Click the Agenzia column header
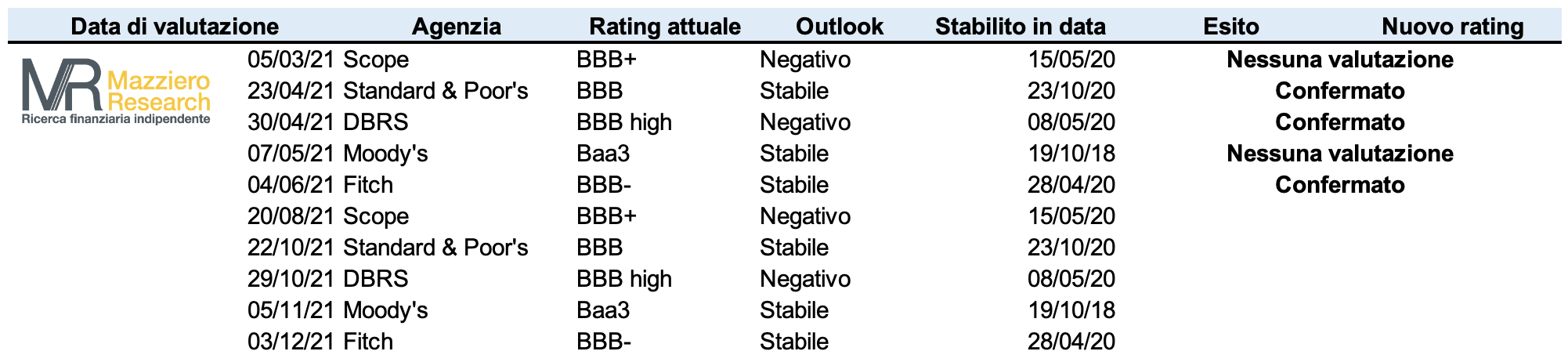1568x362 pixels. tap(457, 27)
